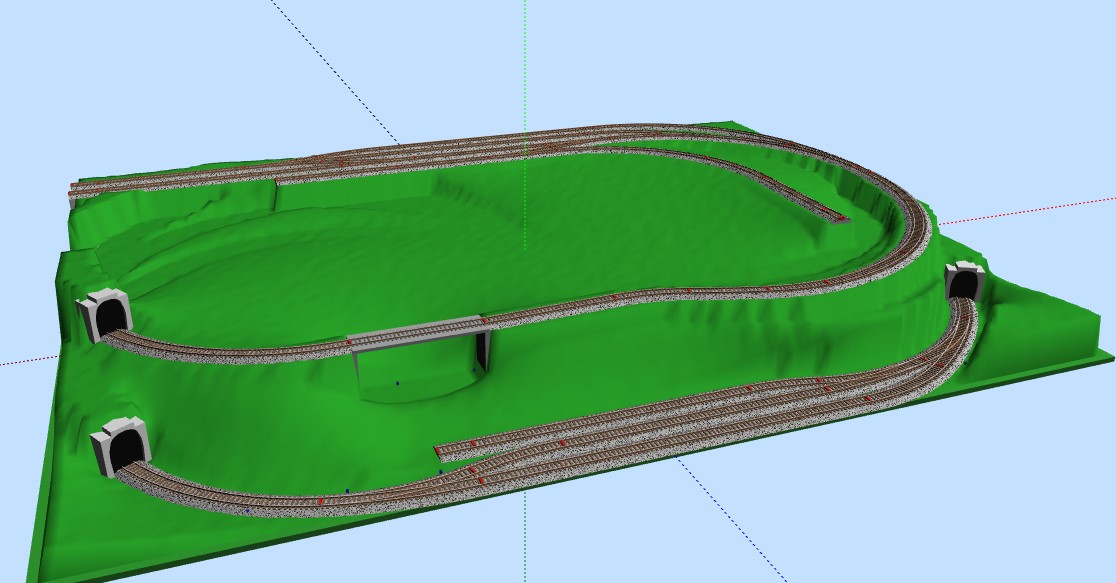
Task: Select the lower-left tunnel portal
Action: pos(122,445)
